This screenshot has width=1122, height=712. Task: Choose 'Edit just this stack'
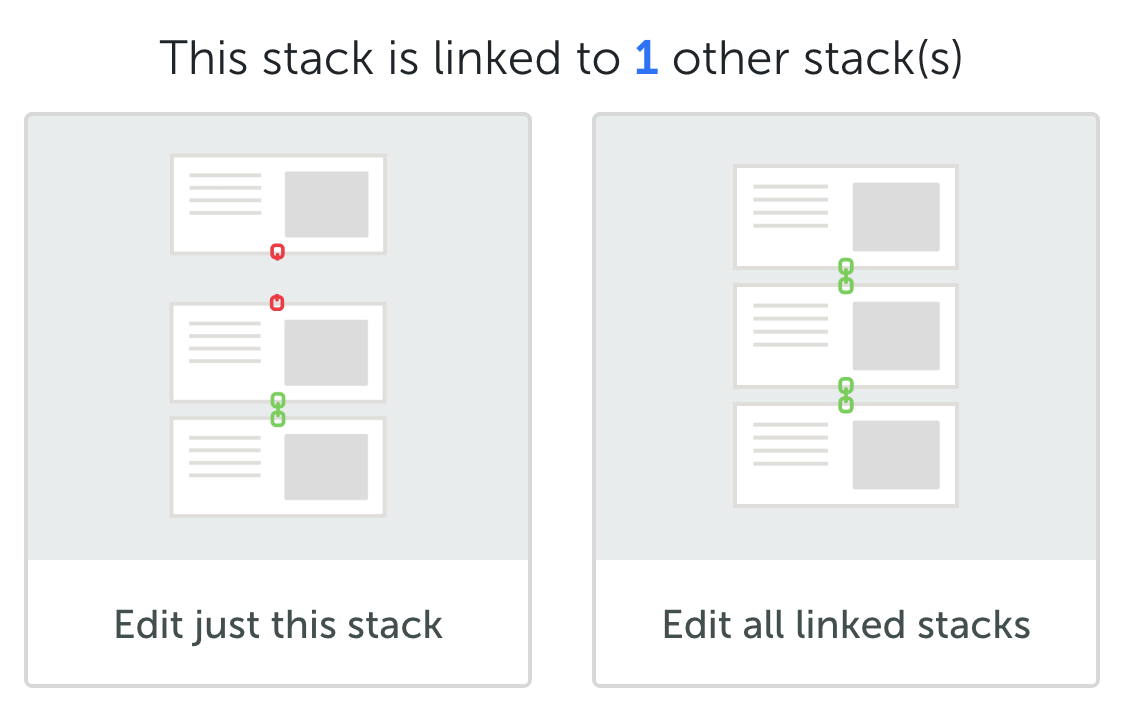(x=278, y=625)
